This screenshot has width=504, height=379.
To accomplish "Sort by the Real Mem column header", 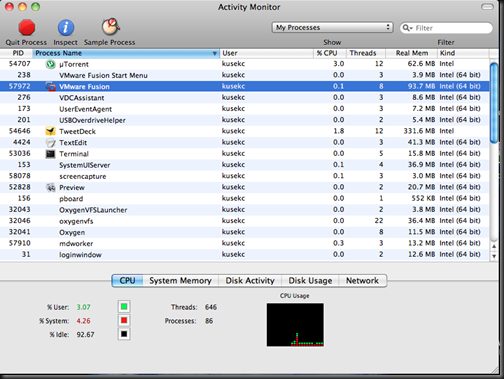I will coord(412,53).
